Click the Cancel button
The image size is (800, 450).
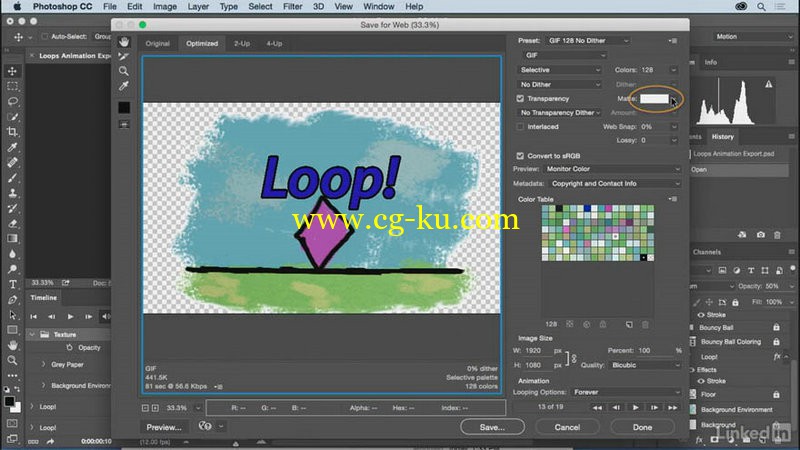[567, 427]
